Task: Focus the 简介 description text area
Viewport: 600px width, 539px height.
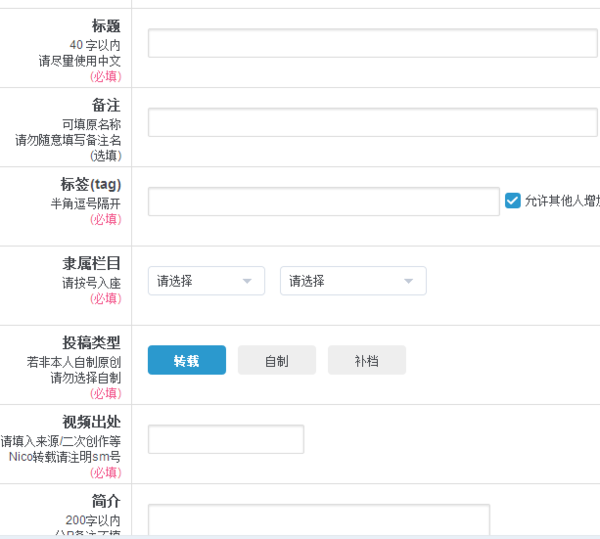Action: click(x=319, y=520)
